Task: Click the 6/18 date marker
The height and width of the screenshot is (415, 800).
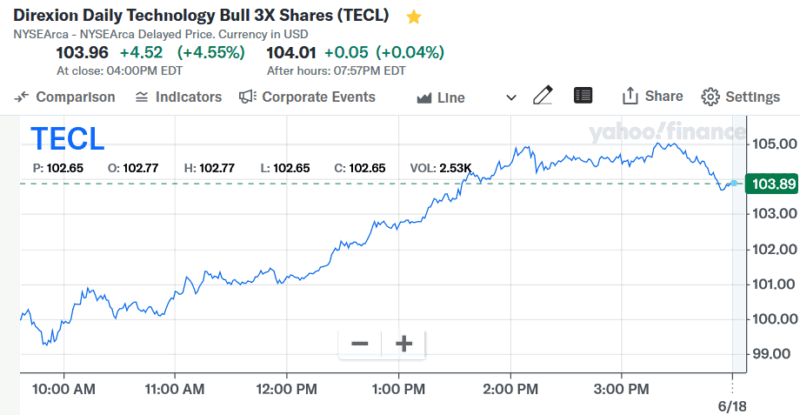Action: pyautogui.click(x=733, y=404)
